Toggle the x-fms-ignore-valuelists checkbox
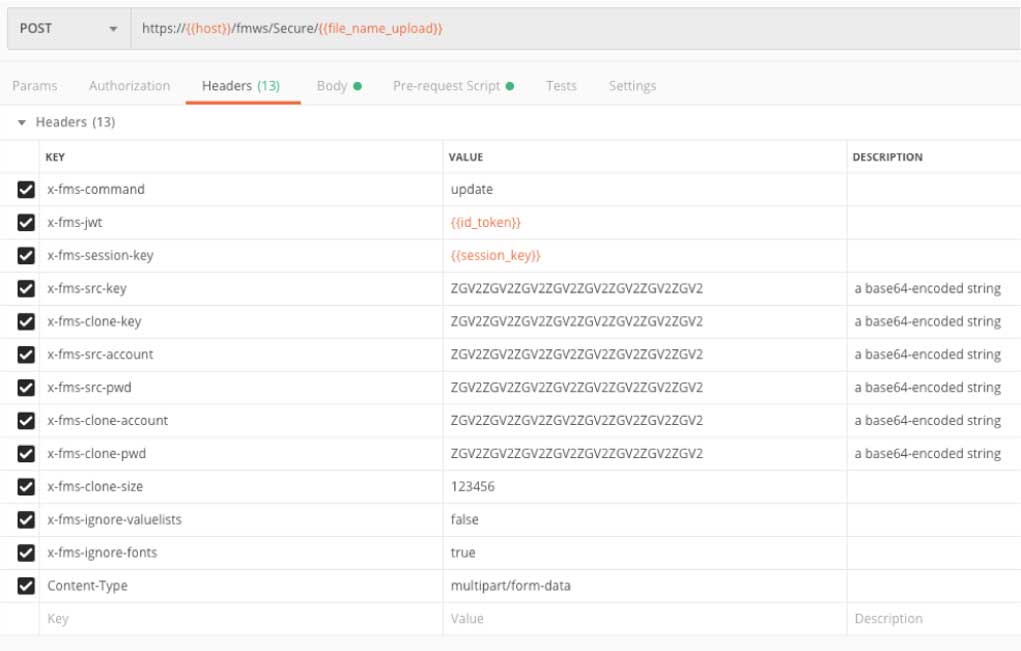The image size is (1021, 651). [26, 519]
